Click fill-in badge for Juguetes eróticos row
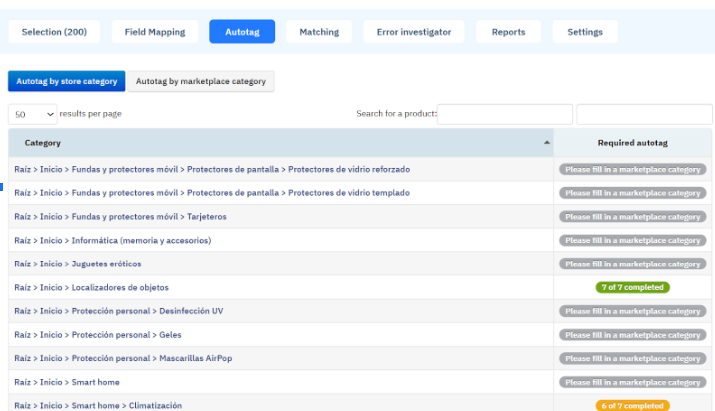Screen dimensions: 715x411 [x=632, y=264]
